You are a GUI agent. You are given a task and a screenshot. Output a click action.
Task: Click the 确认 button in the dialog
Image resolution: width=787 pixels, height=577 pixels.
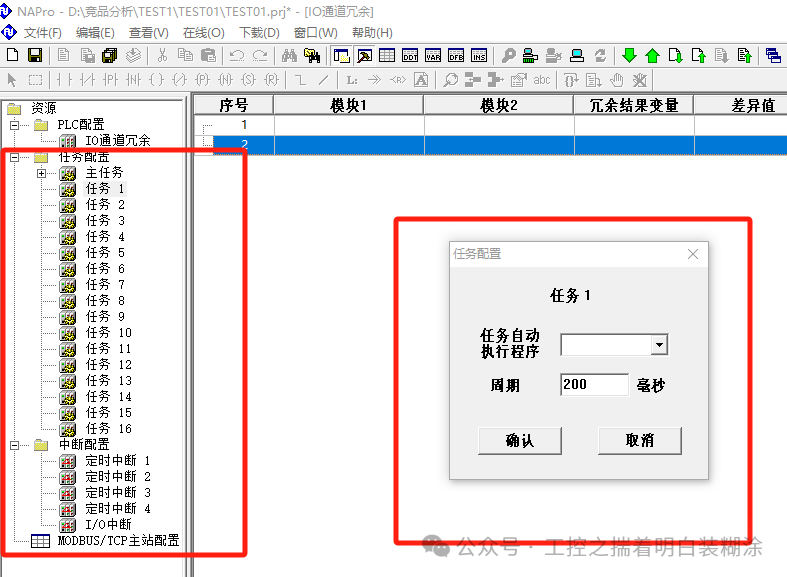519,441
